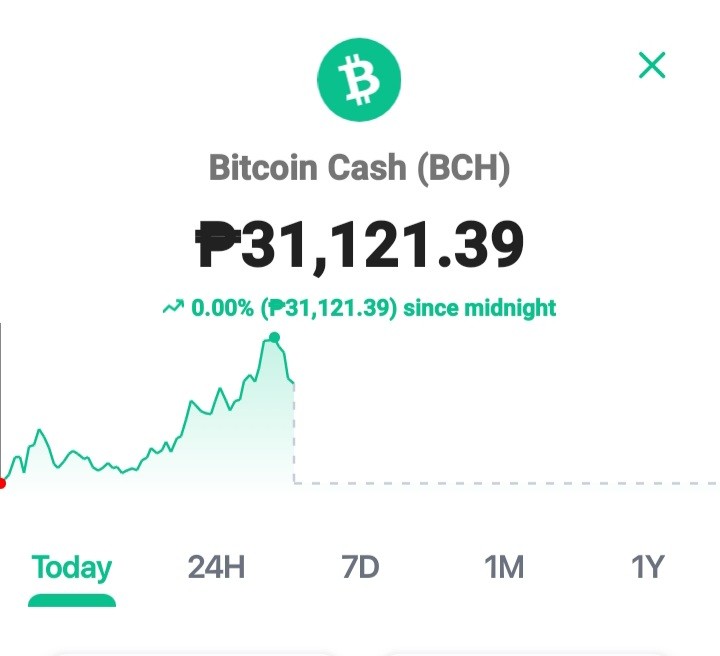Switch to the 24H chart tab
This screenshot has width=720, height=656.
[216, 567]
